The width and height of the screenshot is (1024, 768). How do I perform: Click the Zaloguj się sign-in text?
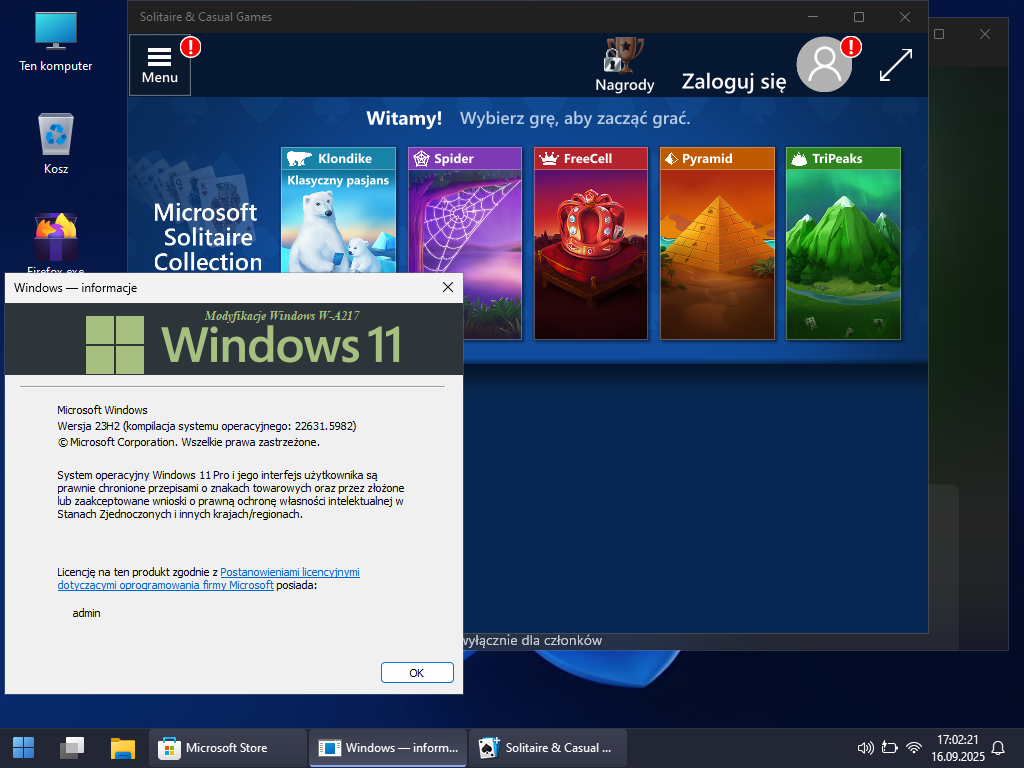[x=734, y=82]
